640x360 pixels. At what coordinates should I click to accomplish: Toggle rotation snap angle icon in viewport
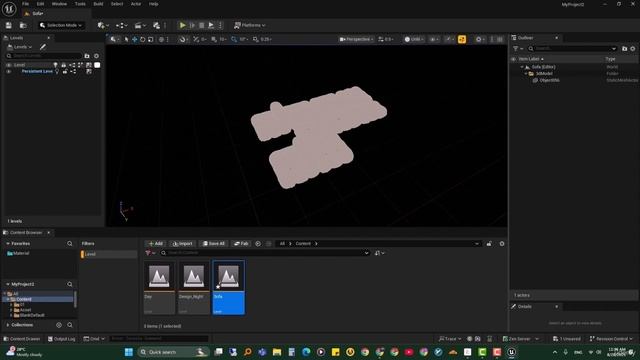[x=233, y=40]
